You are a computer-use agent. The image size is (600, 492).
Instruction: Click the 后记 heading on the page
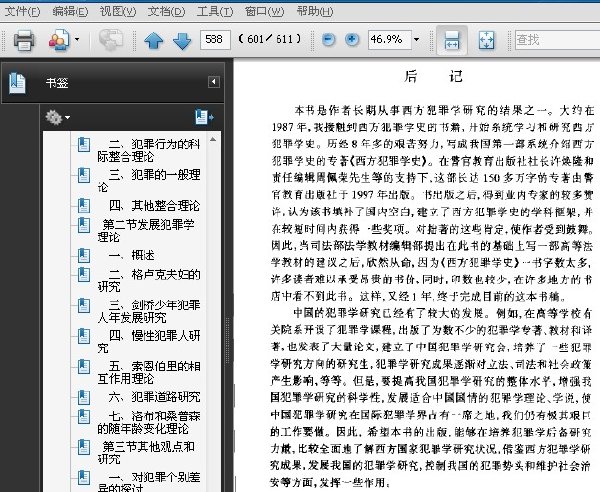pos(433,77)
